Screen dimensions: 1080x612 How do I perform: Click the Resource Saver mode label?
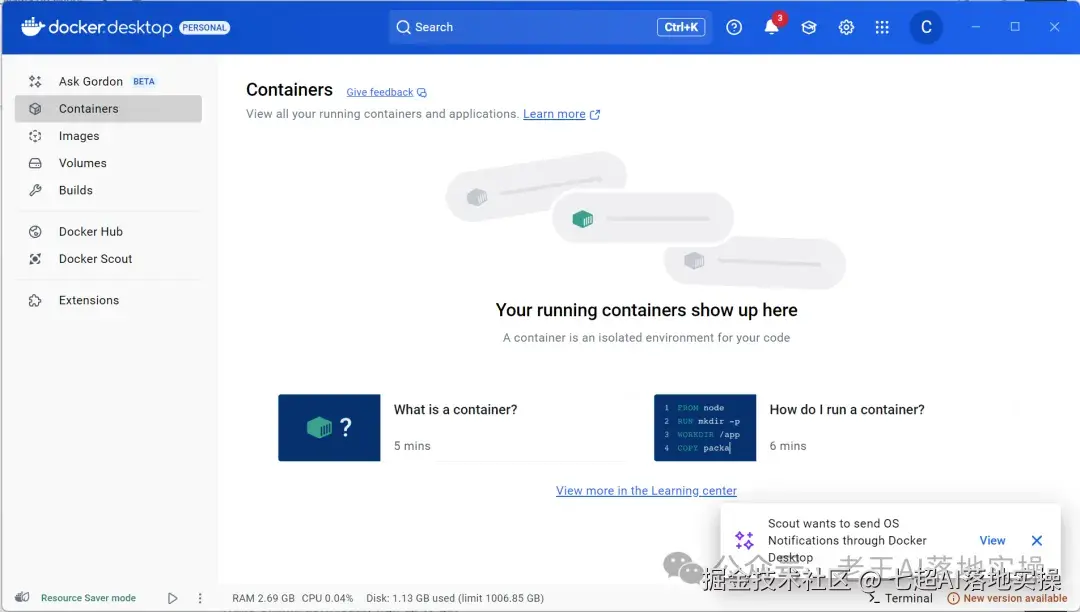pyautogui.click(x=88, y=598)
